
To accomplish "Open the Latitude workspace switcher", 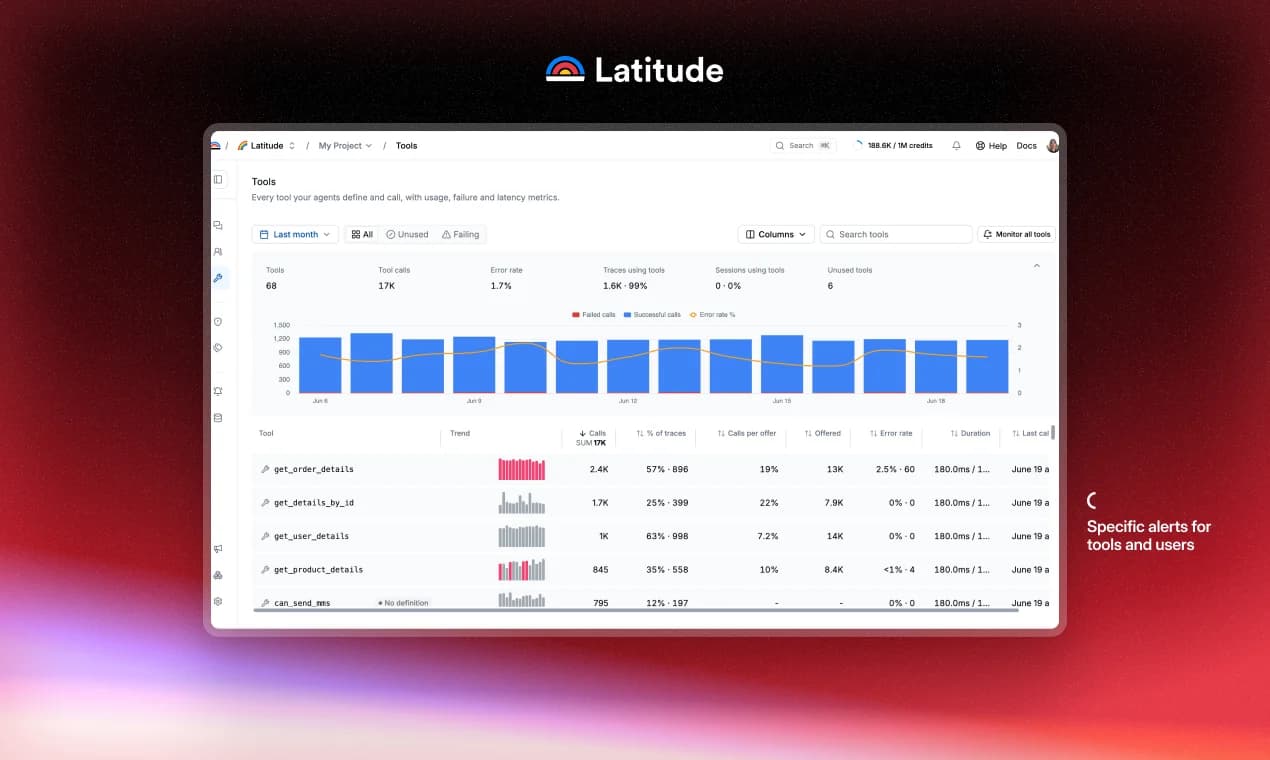I will 267,145.
